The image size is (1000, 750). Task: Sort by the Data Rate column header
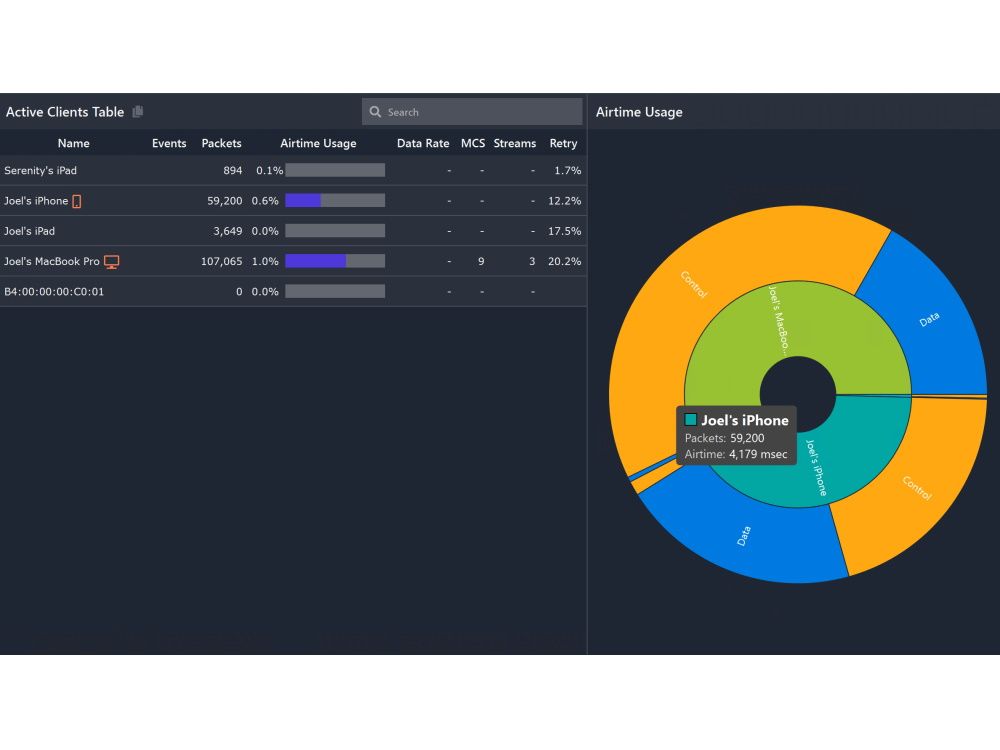click(x=423, y=143)
